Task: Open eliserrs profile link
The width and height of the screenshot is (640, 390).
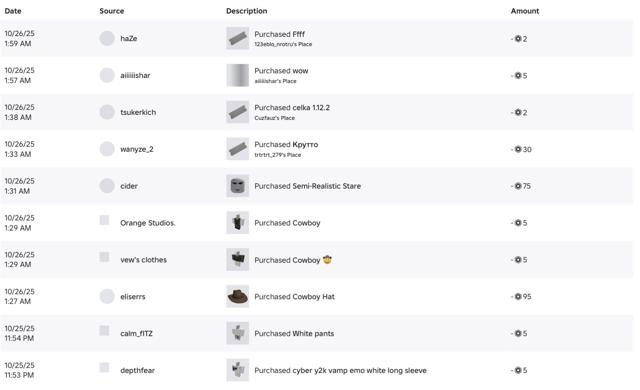Action: [133, 297]
